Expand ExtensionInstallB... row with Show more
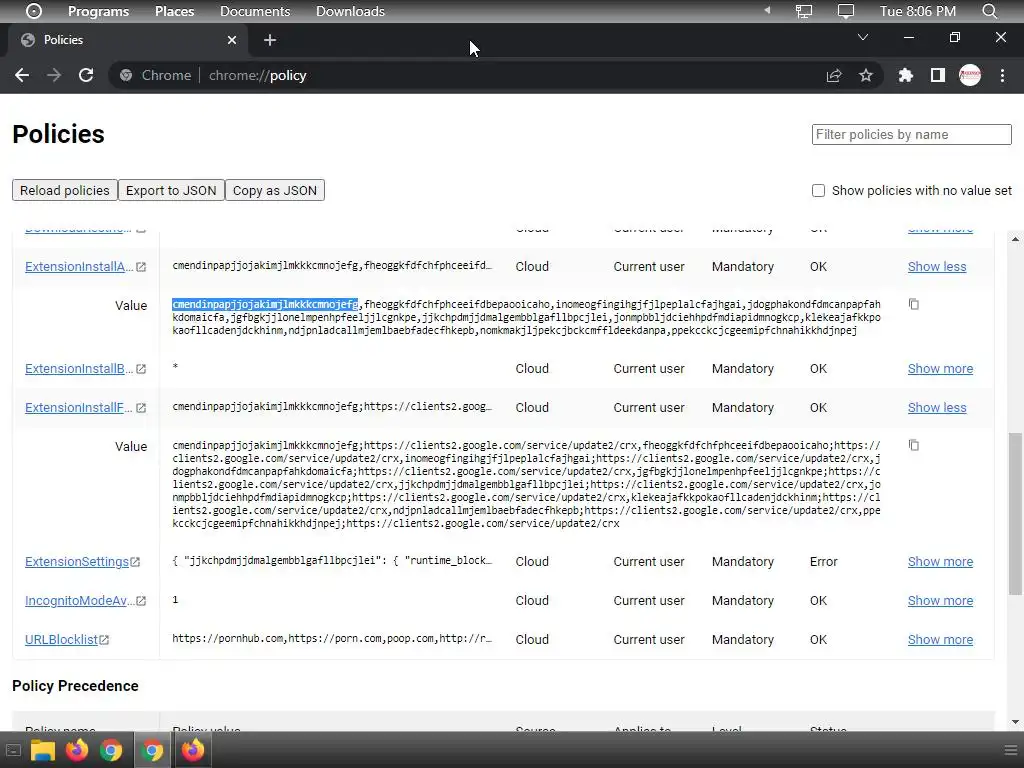Screen dimensions: 1024x768 tap(940, 368)
